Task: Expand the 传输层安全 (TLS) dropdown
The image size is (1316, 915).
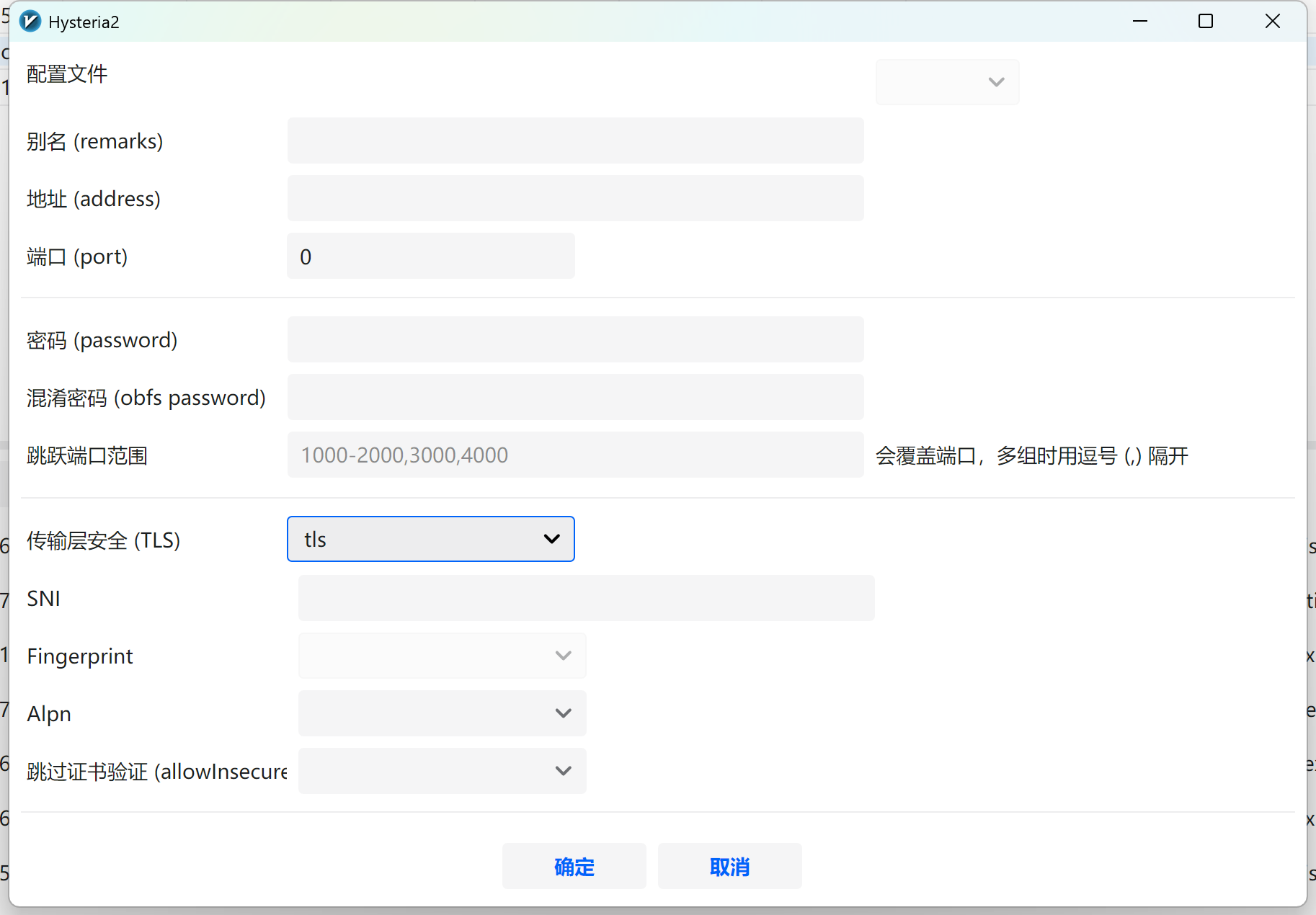Action: pos(430,539)
